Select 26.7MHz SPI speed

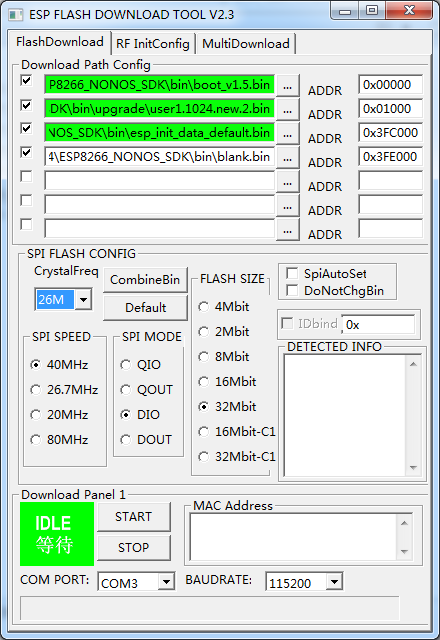pos(36,390)
